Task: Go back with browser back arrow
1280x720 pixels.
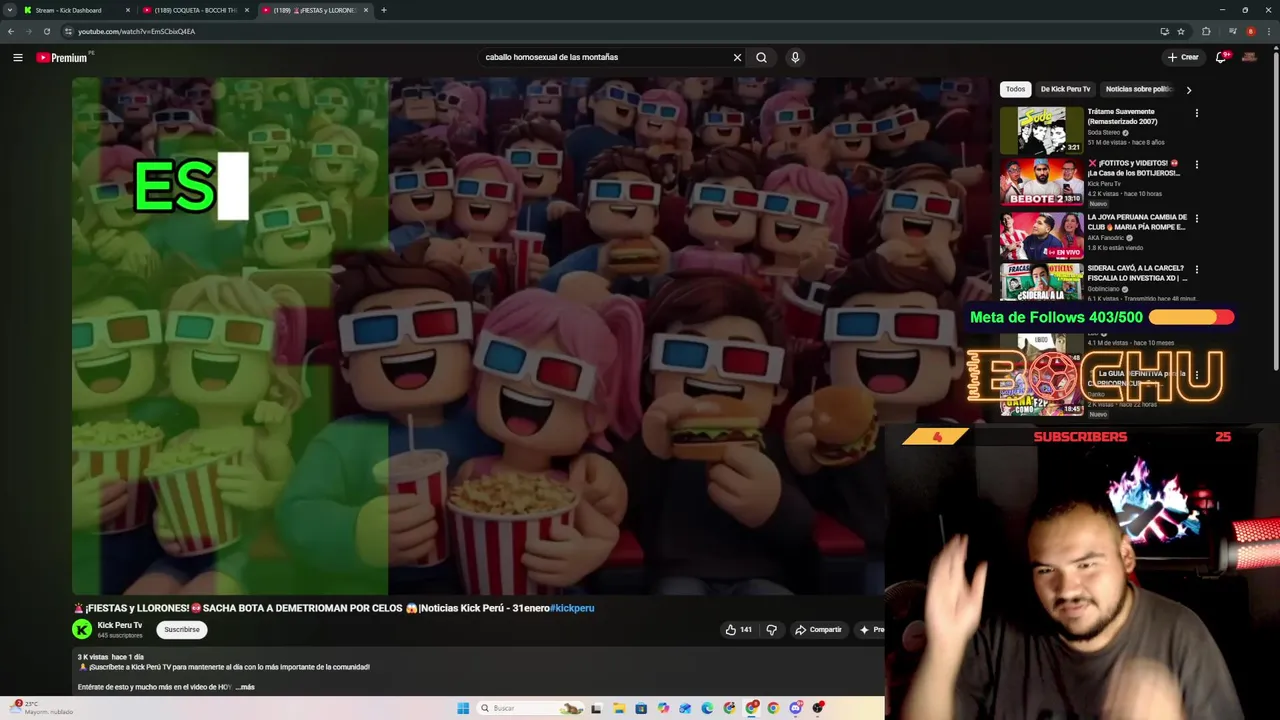Action: click(x=11, y=31)
